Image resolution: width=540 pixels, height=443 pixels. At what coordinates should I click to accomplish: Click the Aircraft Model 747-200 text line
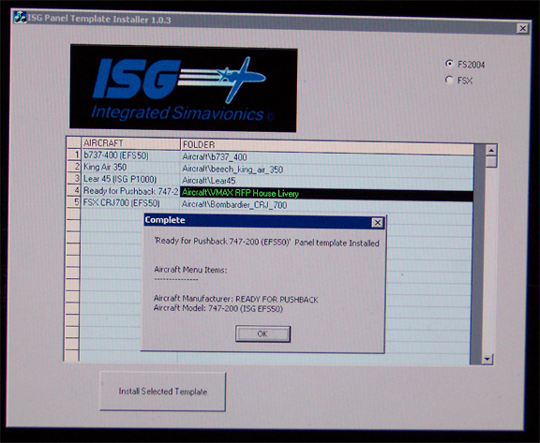click(x=218, y=308)
